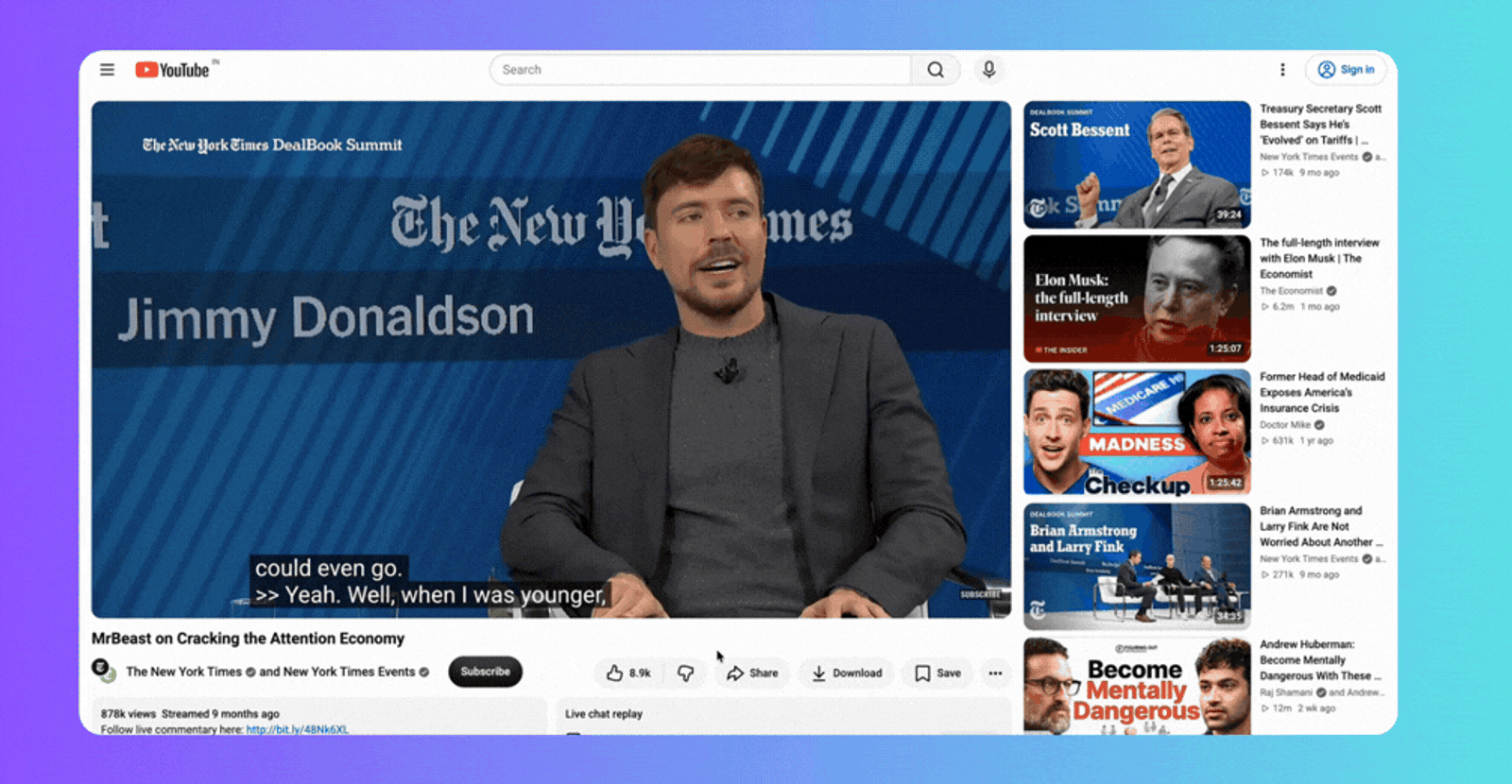Save the video to a playlist

pyautogui.click(x=937, y=673)
